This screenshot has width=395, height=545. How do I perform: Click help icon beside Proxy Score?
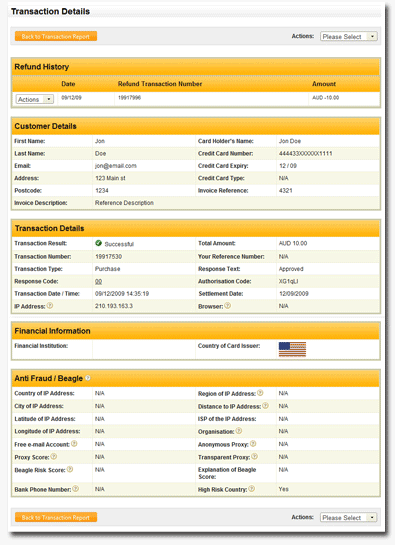[x=54, y=456]
